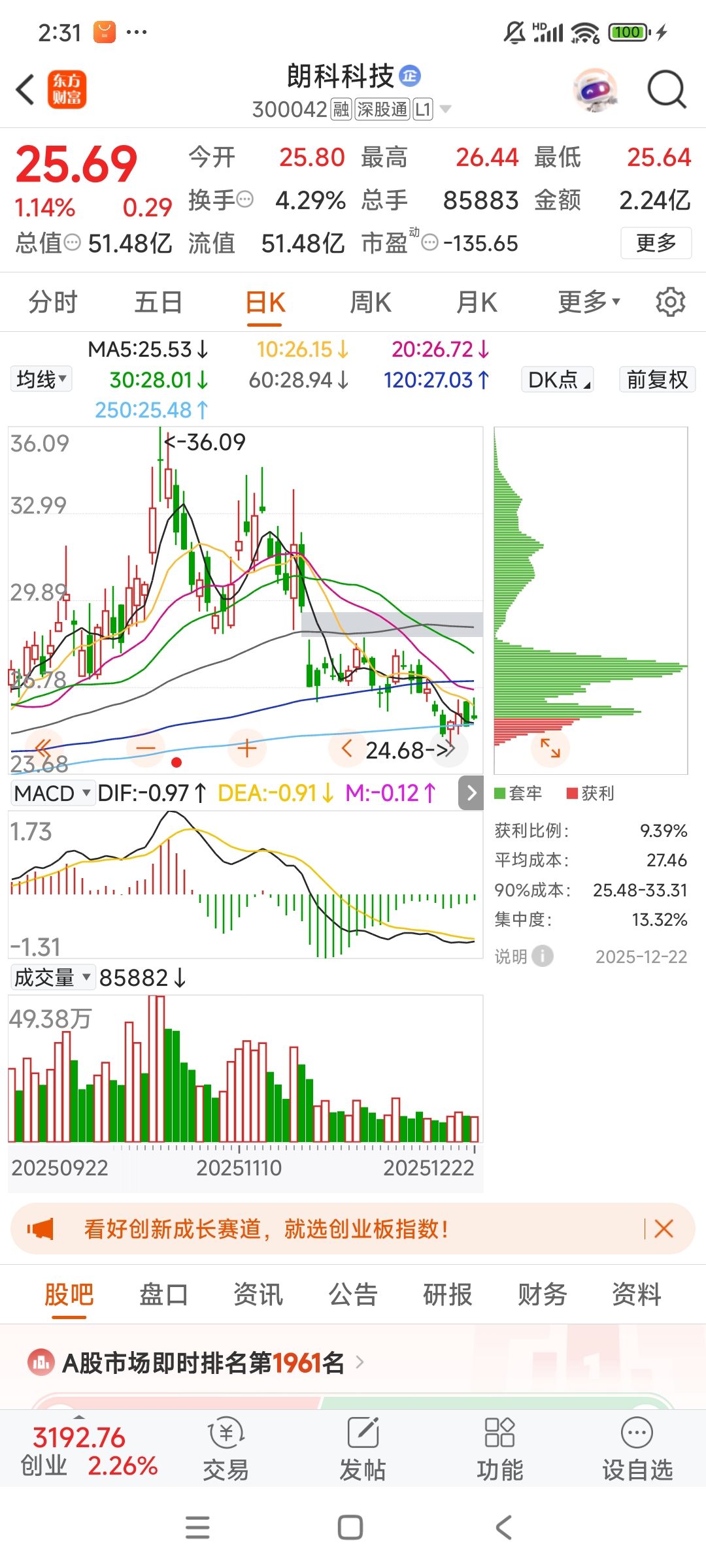Viewport: 706px width, 1568px height.
Task: Tap the back arrow icon
Action: pos(25,90)
